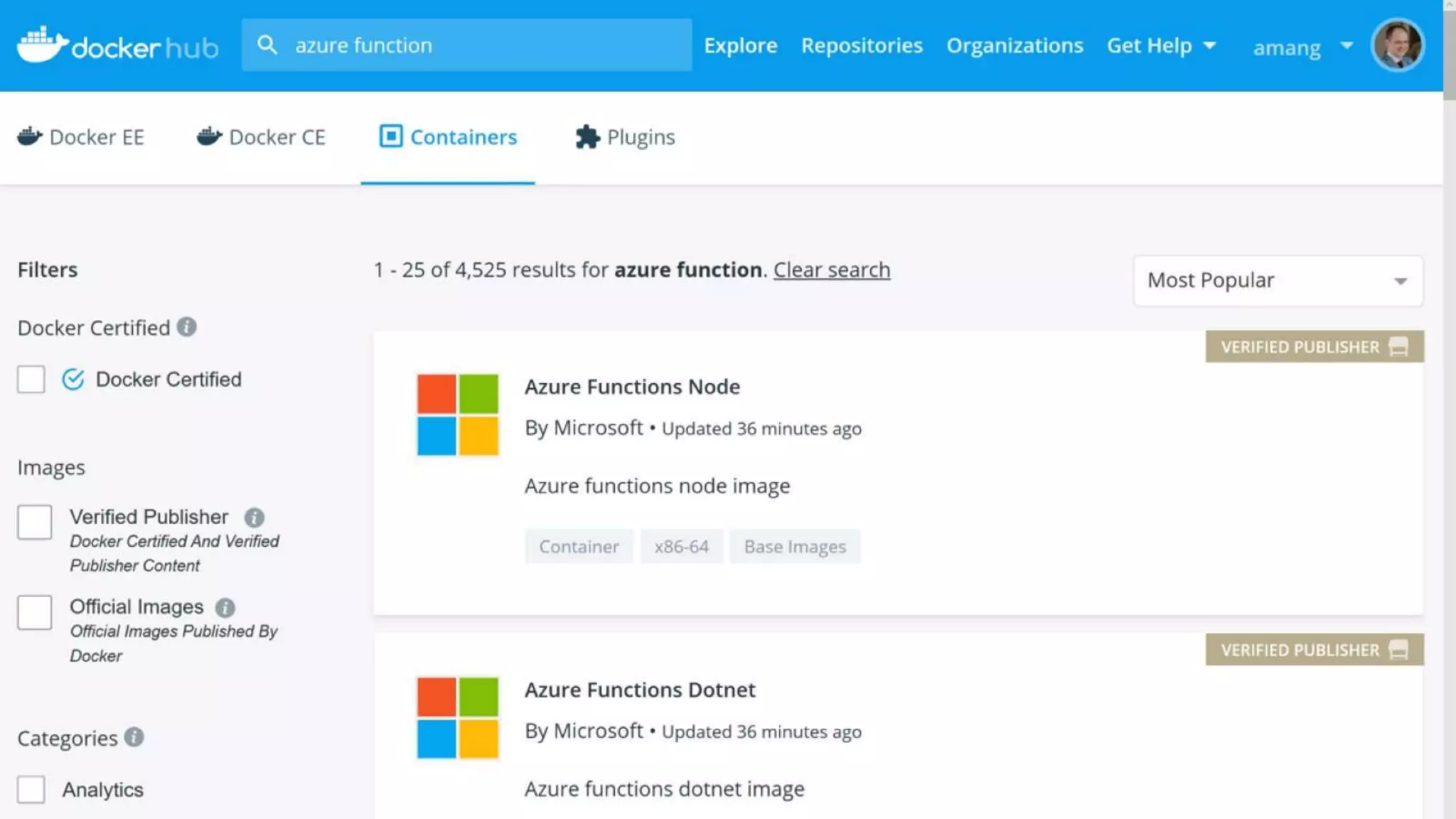Open Azure Functions Dotnet result title

(640, 690)
